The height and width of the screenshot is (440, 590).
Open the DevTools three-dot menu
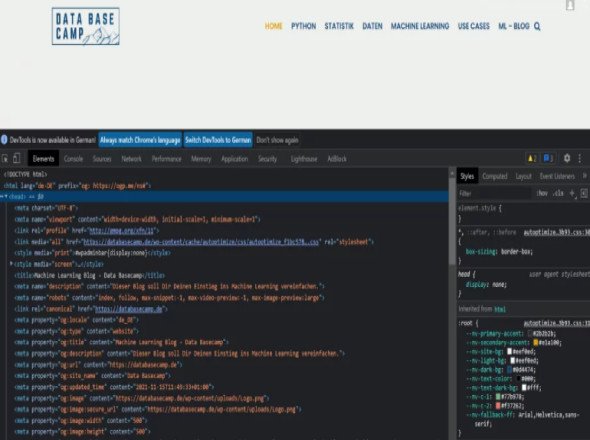tap(580, 158)
